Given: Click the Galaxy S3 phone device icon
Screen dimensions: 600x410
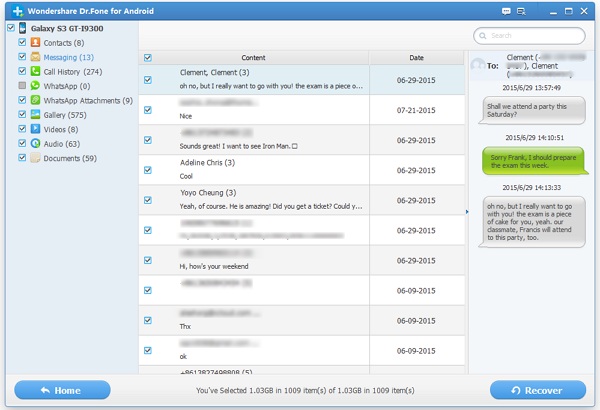Looking at the screenshot, I should point(23,28).
